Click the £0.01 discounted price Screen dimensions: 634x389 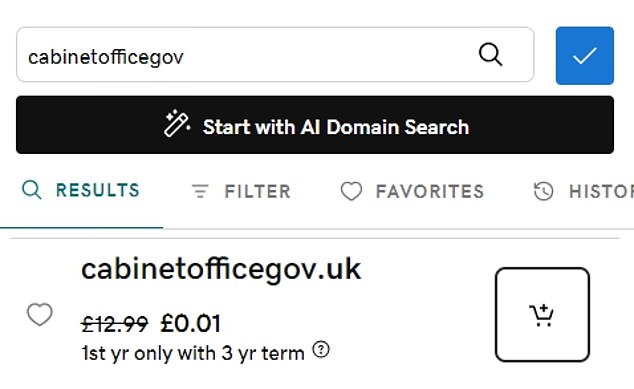[x=190, y=323]
